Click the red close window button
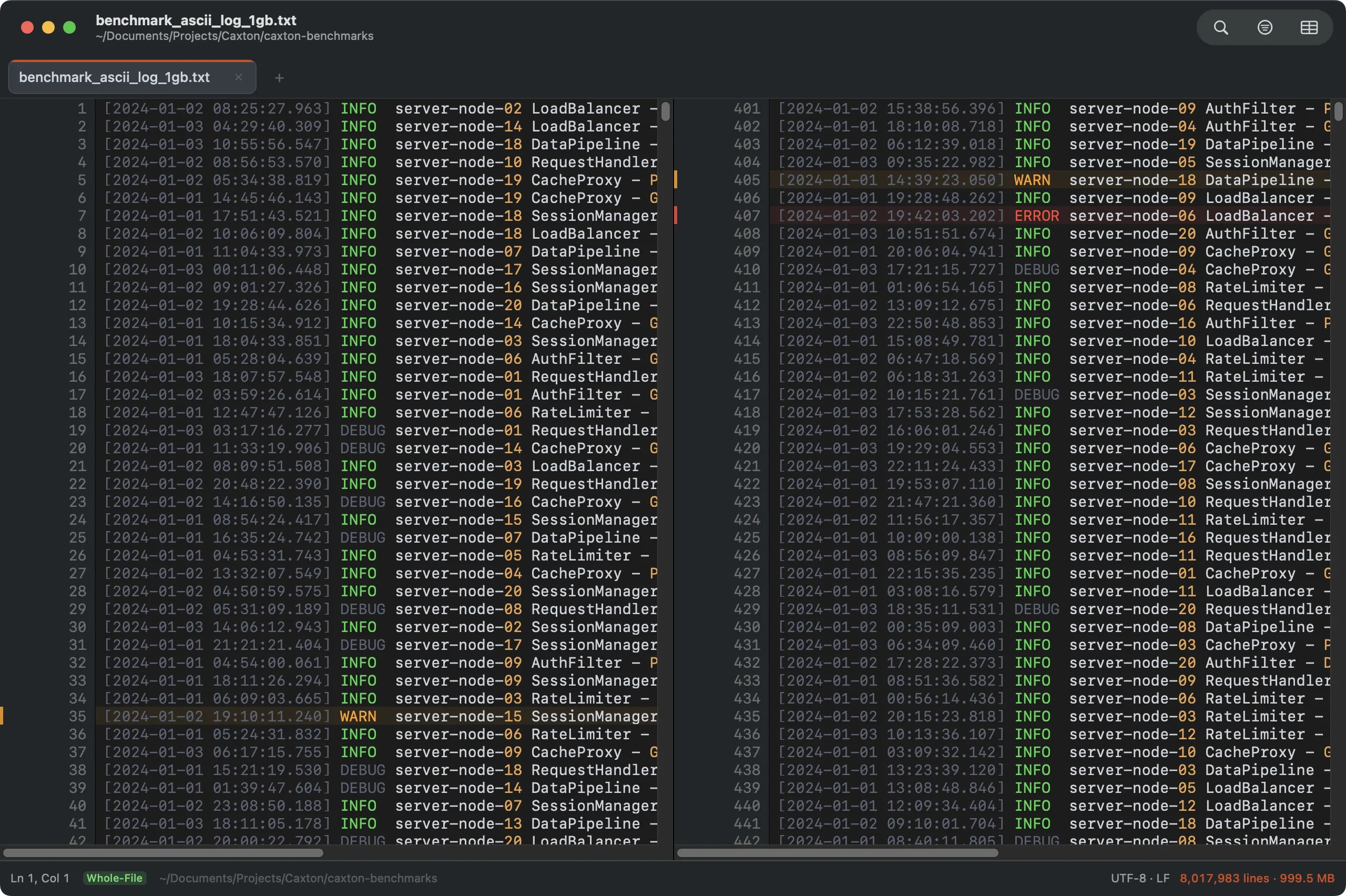The width and height of the screenshot is (1346, 896). 27,27
